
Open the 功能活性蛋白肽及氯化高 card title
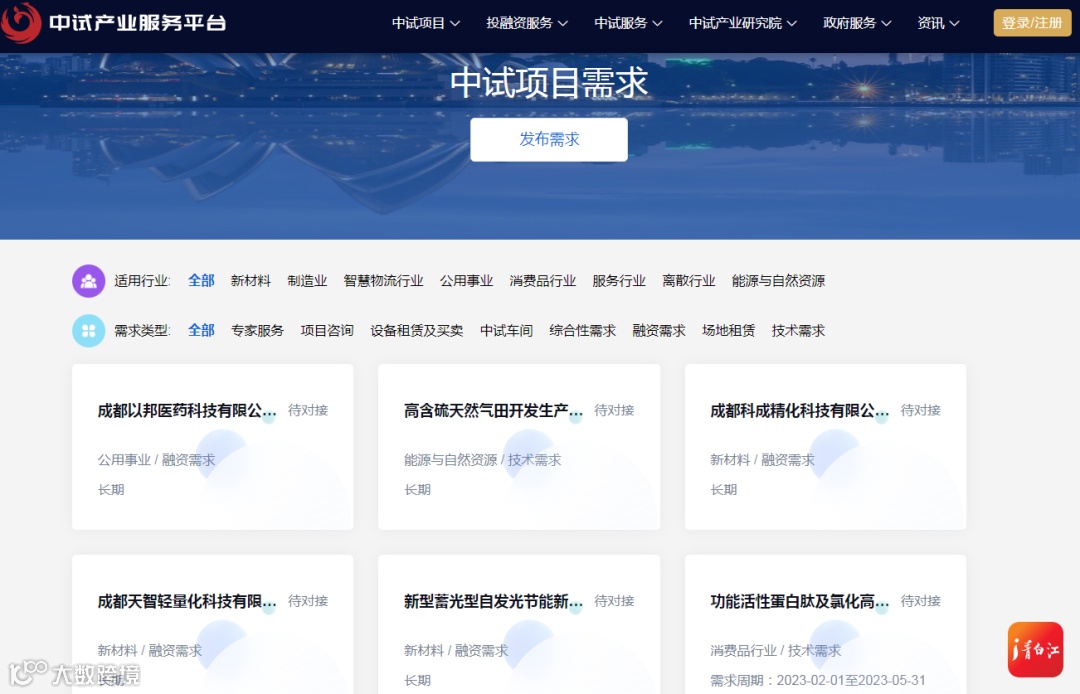(800, 602)
